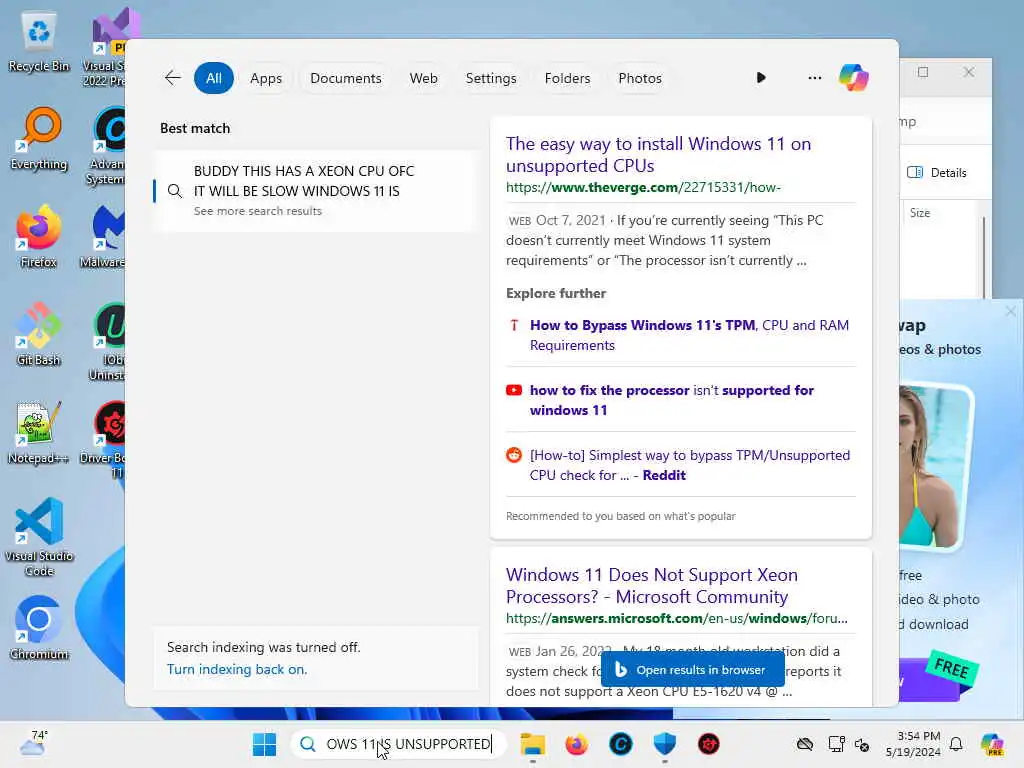Viewport: 1024px width, 768px height.
Task: Click the Size column header behind
Action: (920, 213)
